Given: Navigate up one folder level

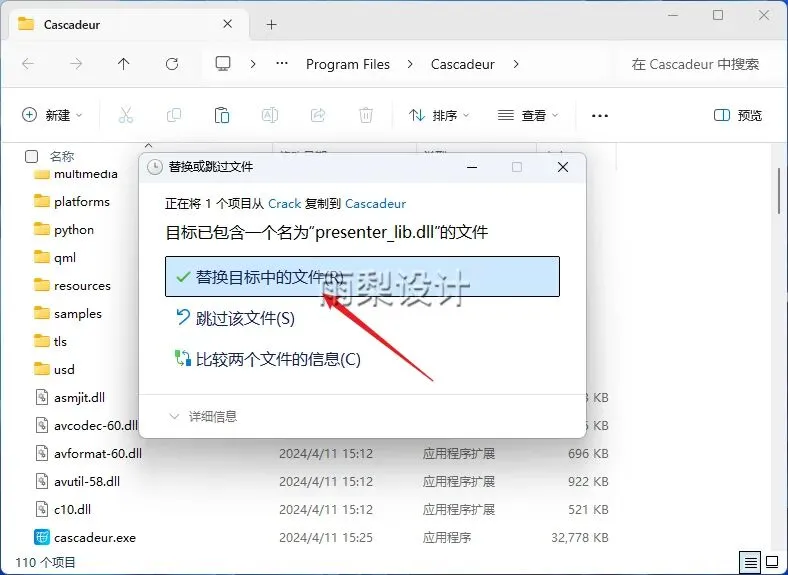Looking at the screenshot, I should click(x=124, y=64).
